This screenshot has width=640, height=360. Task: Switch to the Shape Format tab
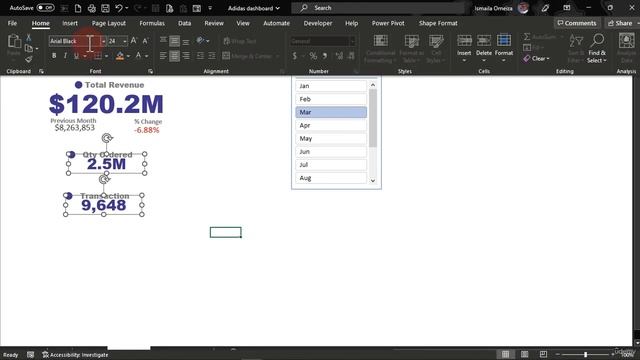point(438,23)
